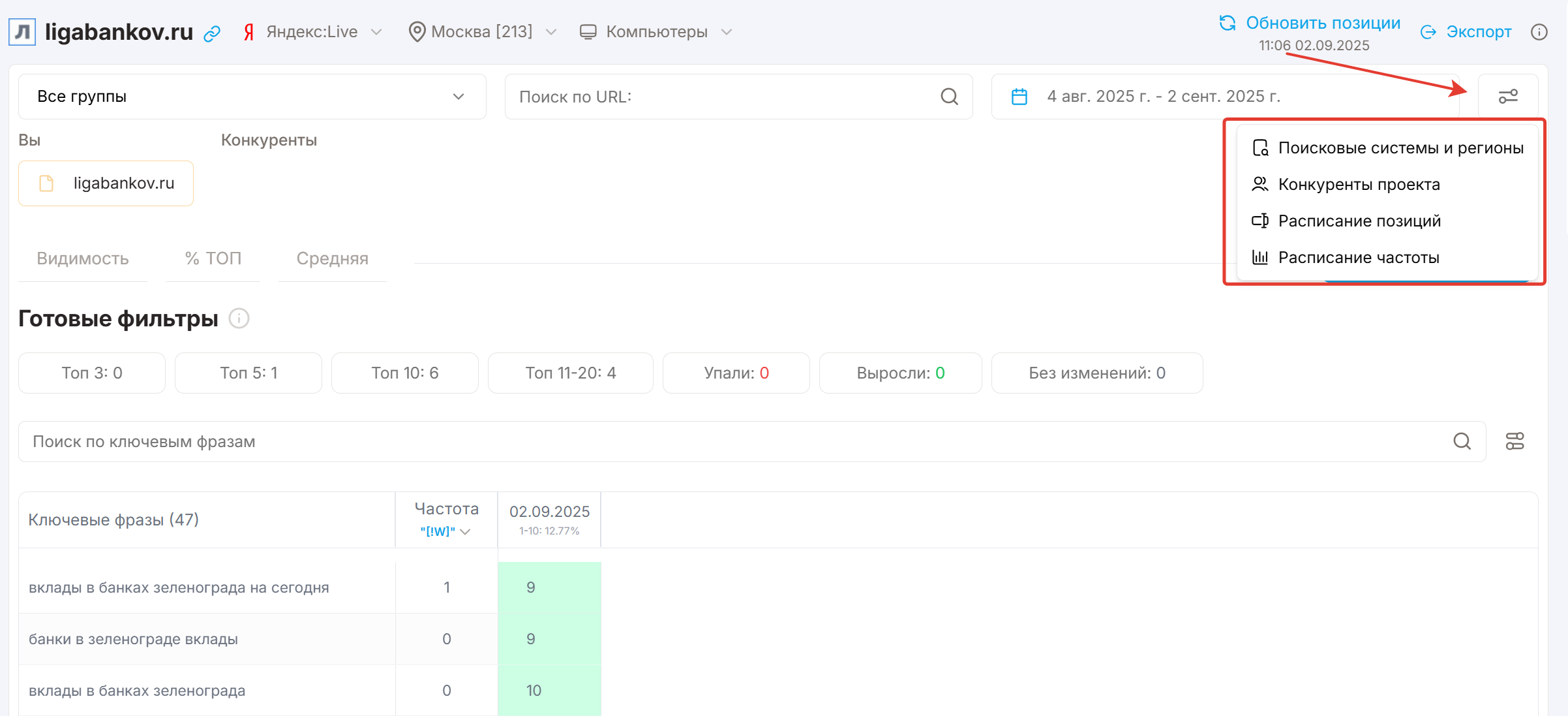Click the search-document icon in the settings menu

pyautogui.click(x=1260, y=148)
